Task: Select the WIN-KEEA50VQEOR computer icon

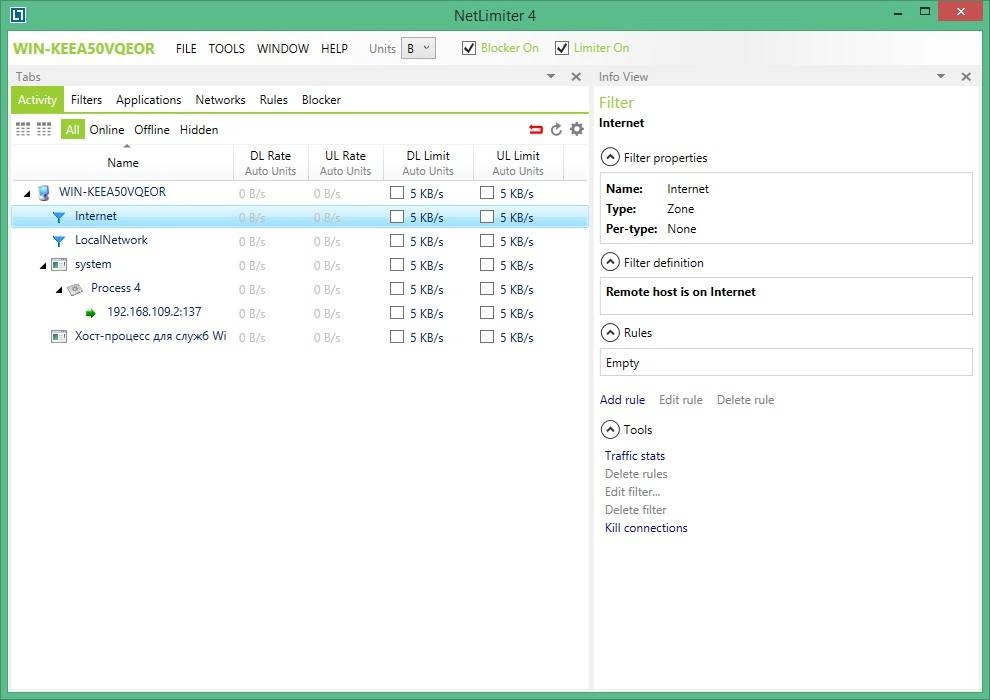Action: [44, 193]
